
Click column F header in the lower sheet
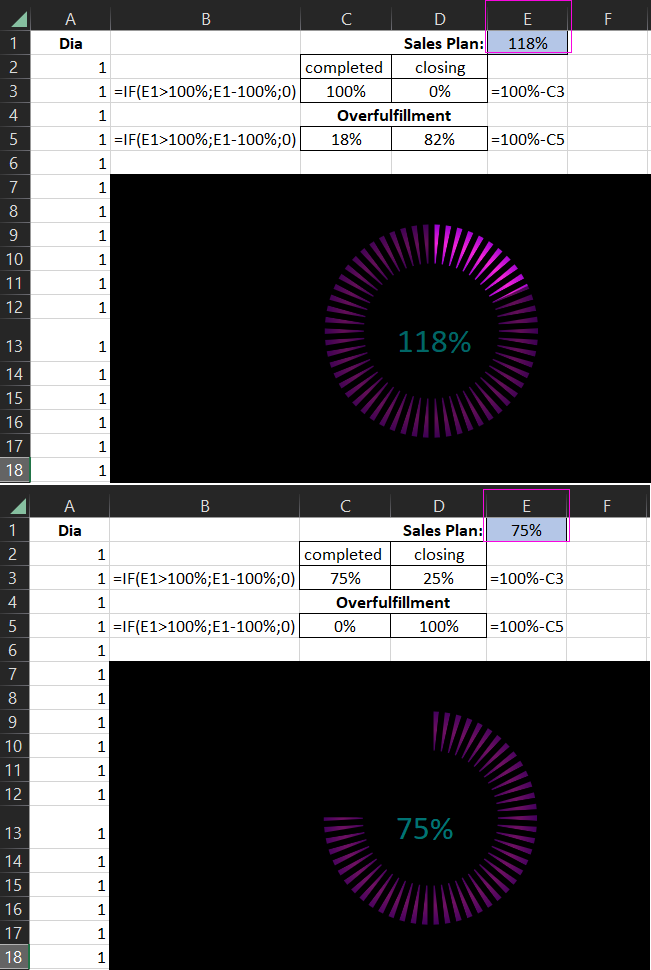pyautogui.click(x=607, y=506)
